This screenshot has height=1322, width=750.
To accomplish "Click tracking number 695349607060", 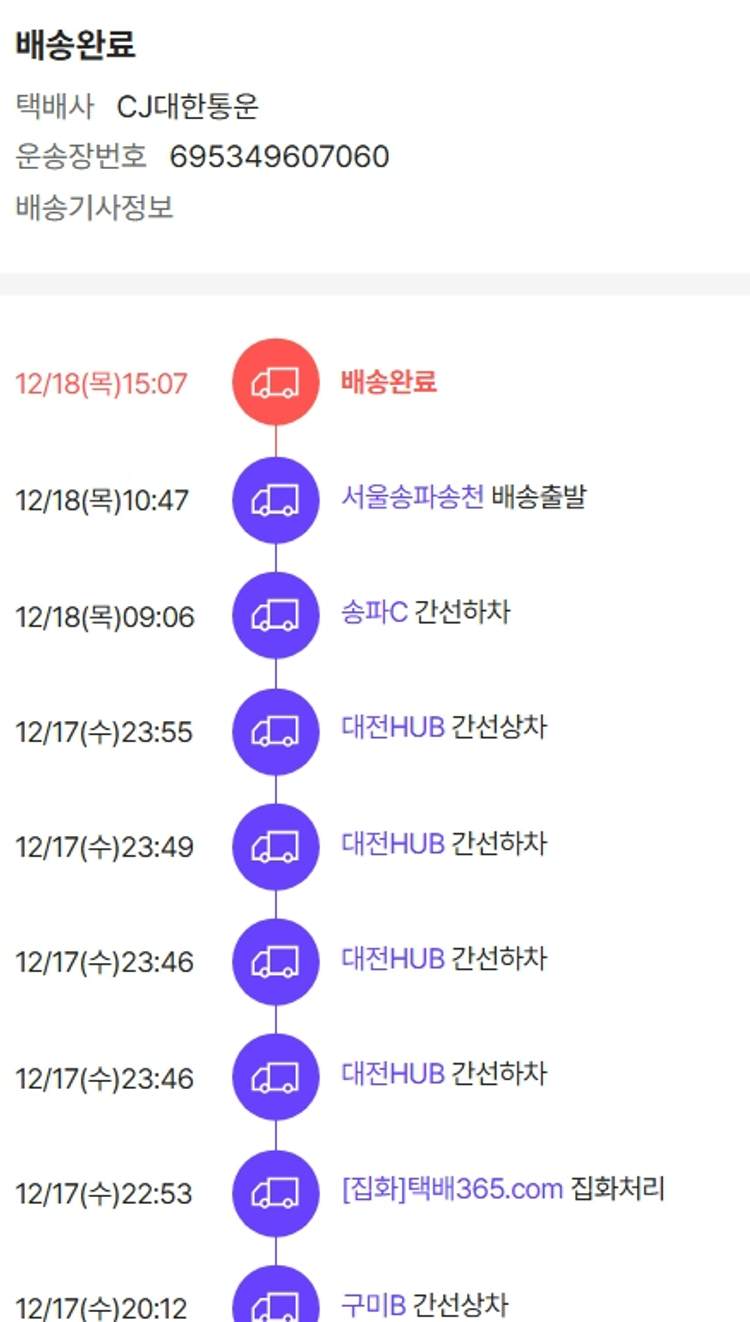I will pyautogui.click(x=279, y=157).
